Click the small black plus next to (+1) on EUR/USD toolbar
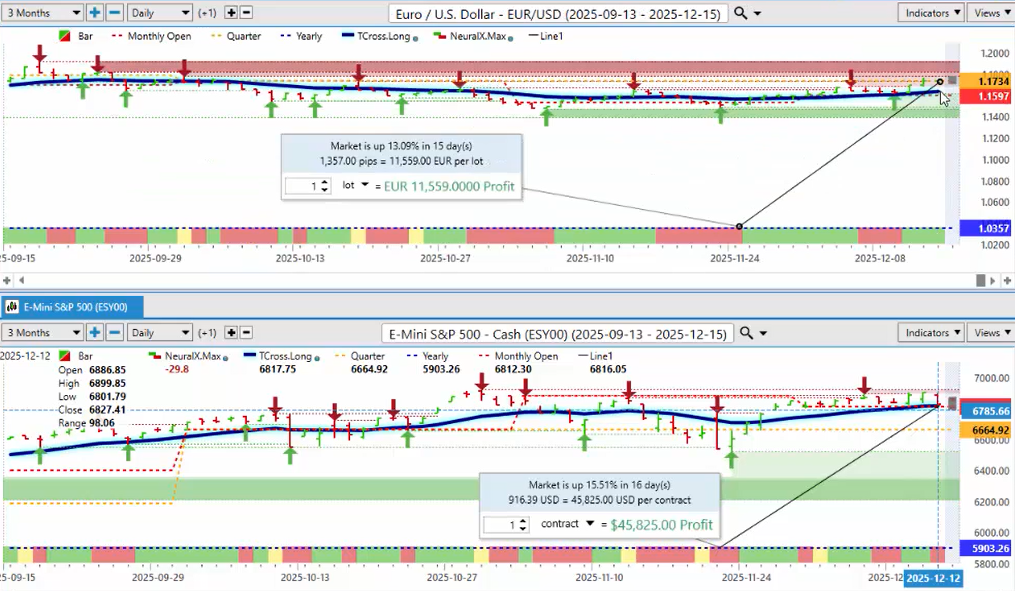The height and width of the screenshot is (591, 1015). coord(231,13)
